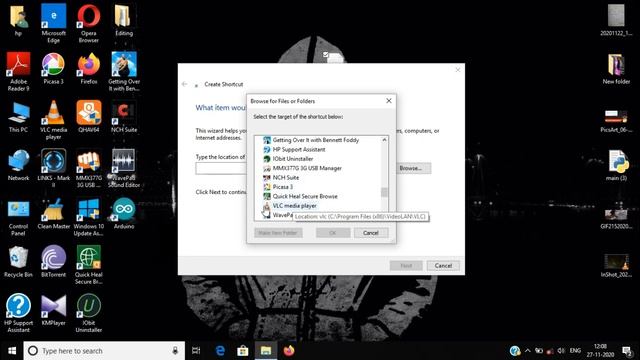
Task: Click the microphone icon in search box
Action: click(x=175, y=351)
